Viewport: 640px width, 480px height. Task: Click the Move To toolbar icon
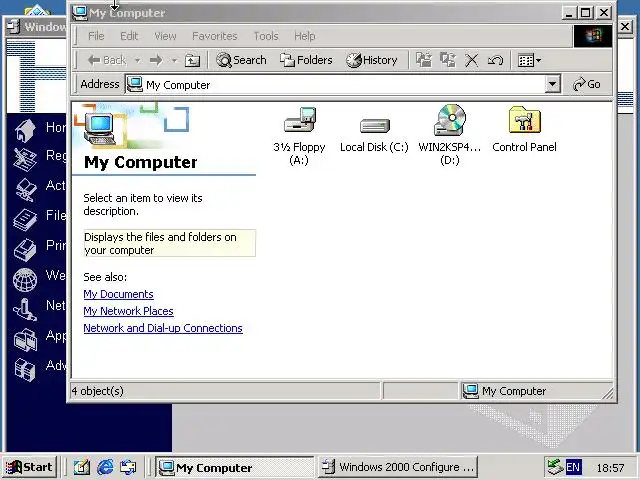pyautogui.click(x=424, y=60)
